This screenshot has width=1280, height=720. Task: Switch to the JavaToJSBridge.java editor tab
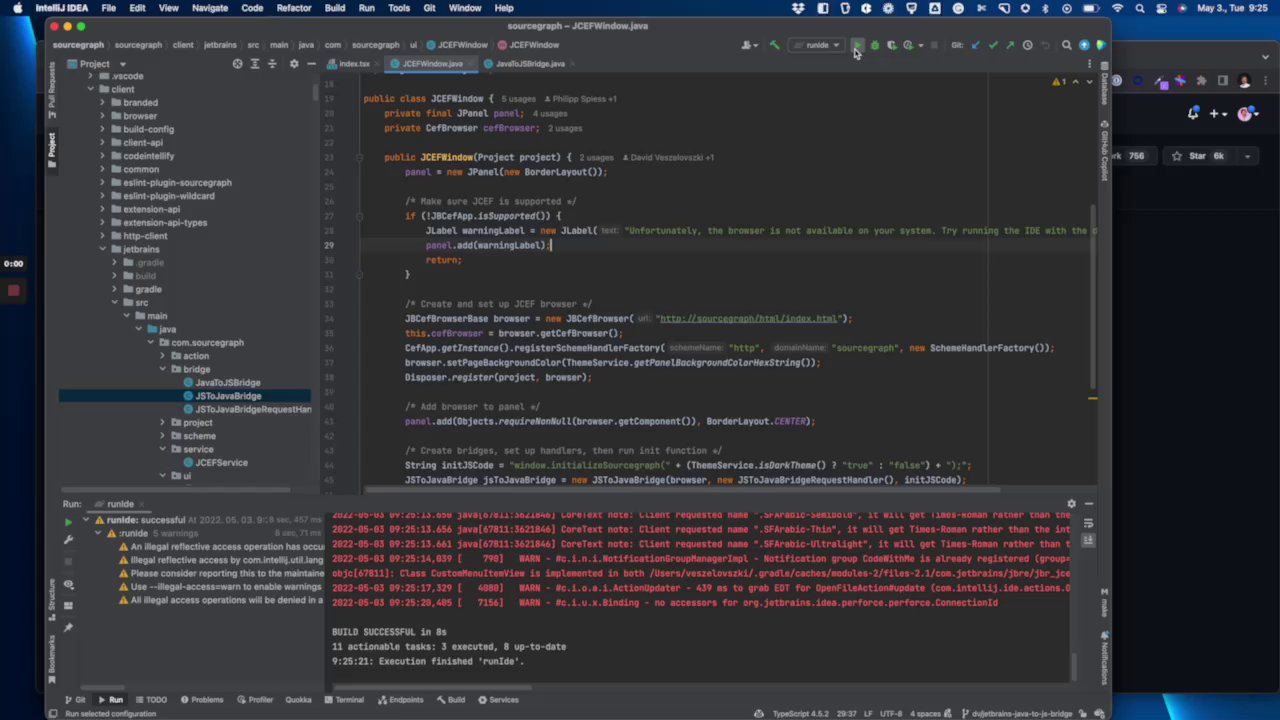click(529, 64)
